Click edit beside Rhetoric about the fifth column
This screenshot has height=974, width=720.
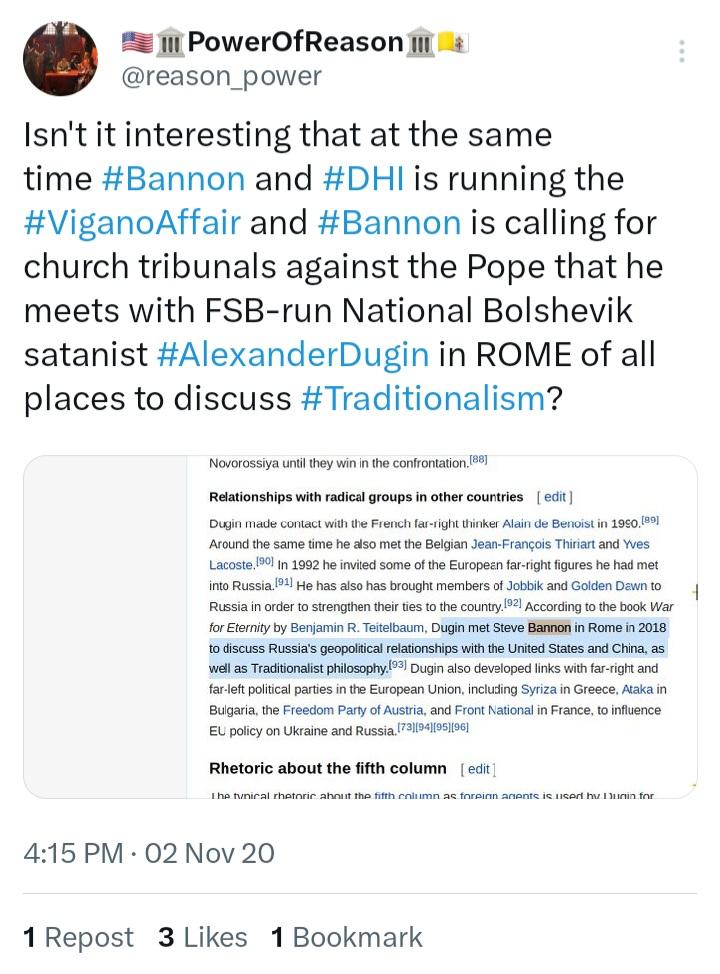(478, 769)
